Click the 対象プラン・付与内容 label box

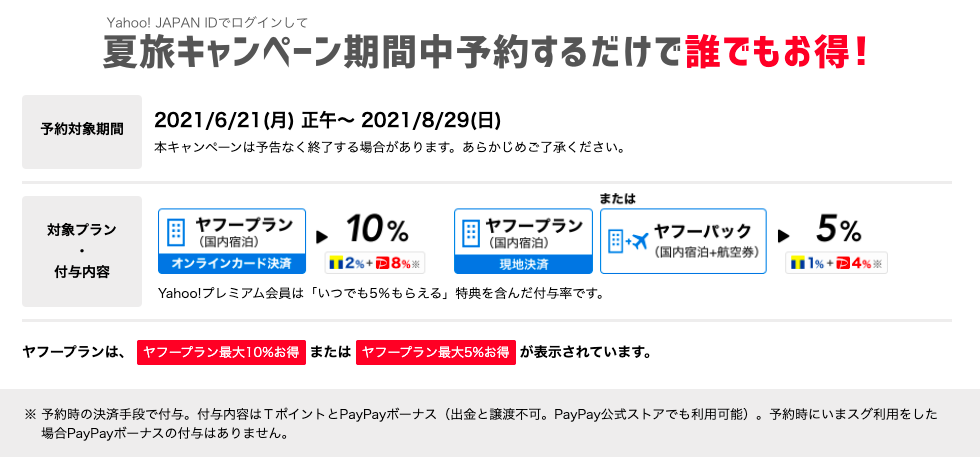pyautogui.click(x=82, y=251)
